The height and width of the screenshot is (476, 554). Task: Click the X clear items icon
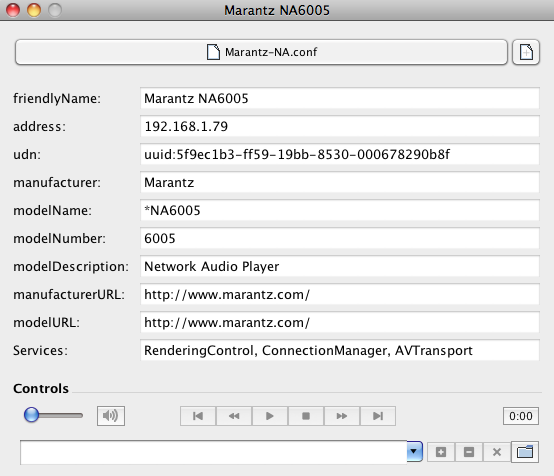[x=497, y=452]
